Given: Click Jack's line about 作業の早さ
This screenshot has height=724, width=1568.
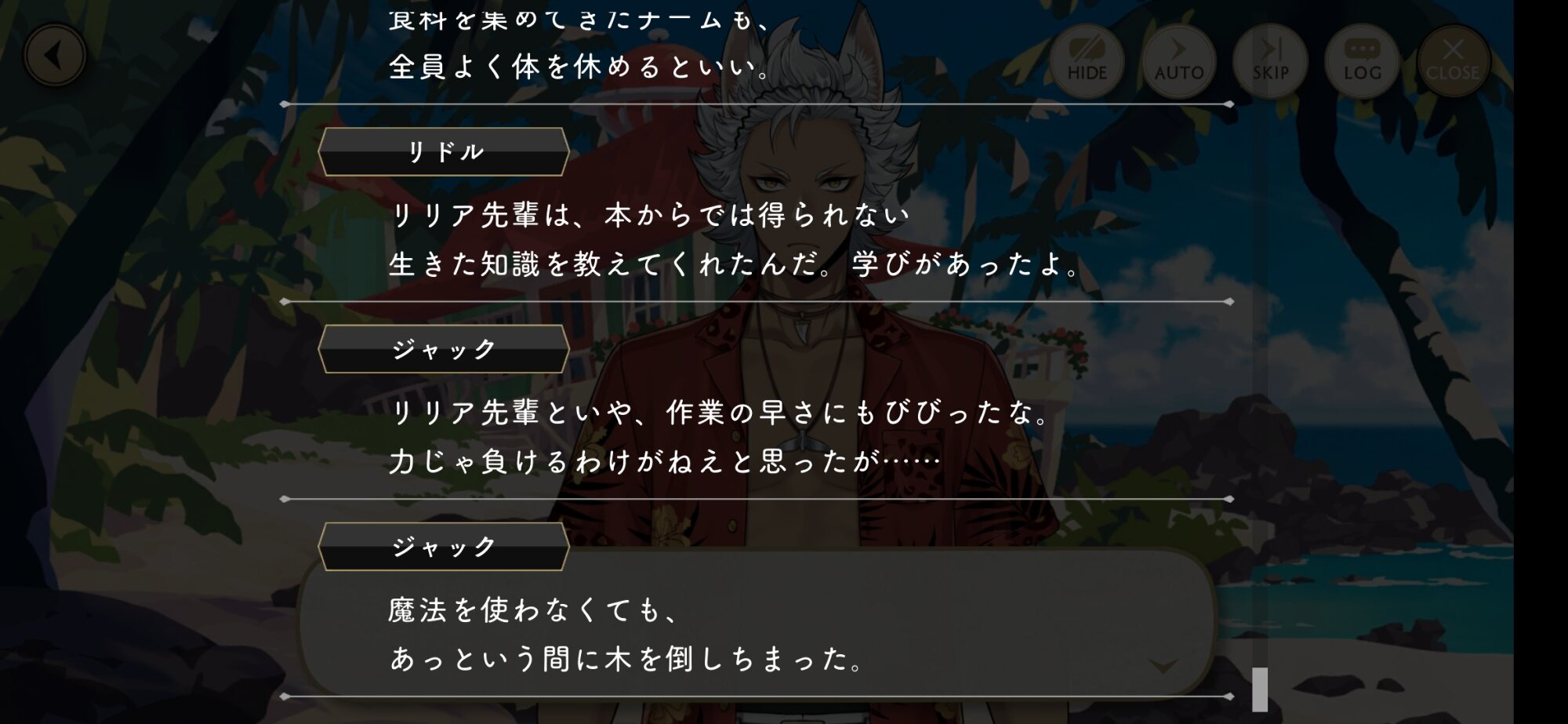Looking at the screenshot, I should click(x=720, y=412).
